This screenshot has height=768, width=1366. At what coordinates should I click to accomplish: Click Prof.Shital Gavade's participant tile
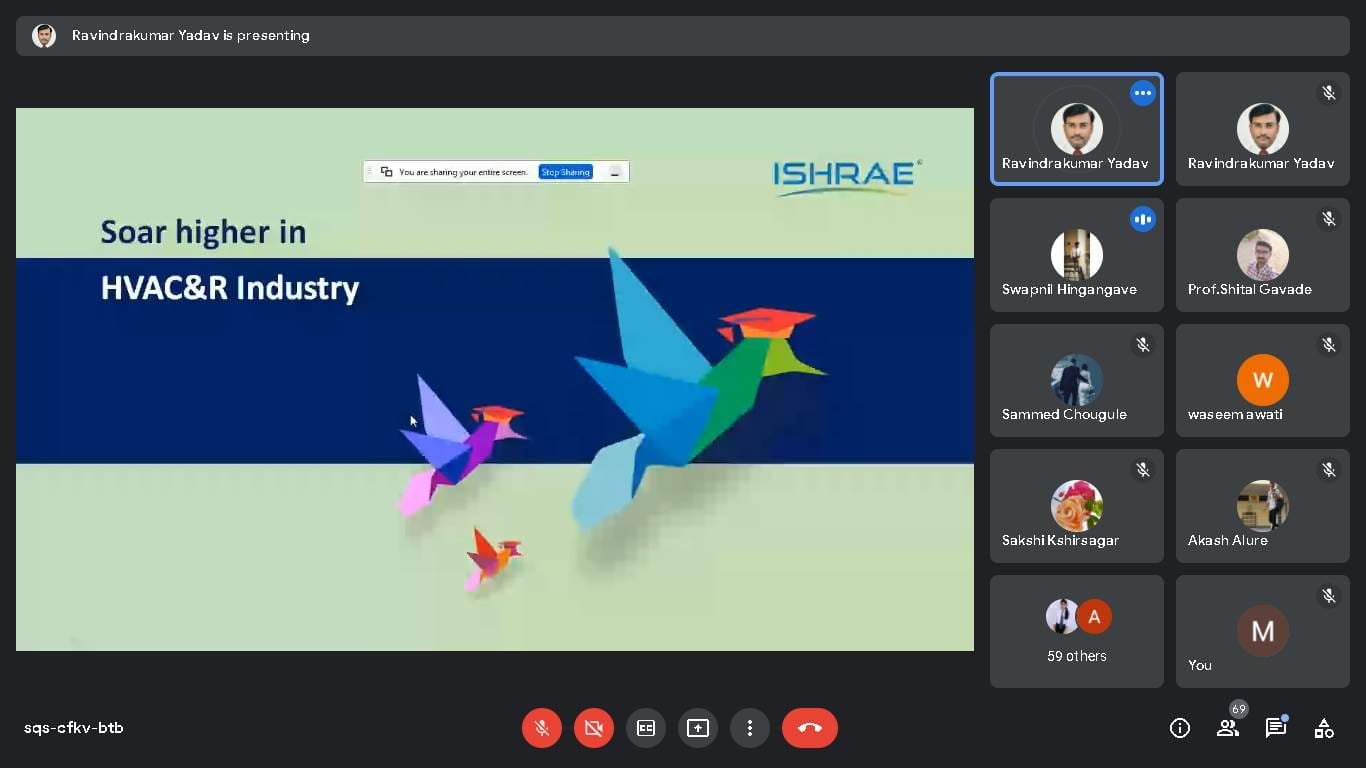coord(1262,255)
